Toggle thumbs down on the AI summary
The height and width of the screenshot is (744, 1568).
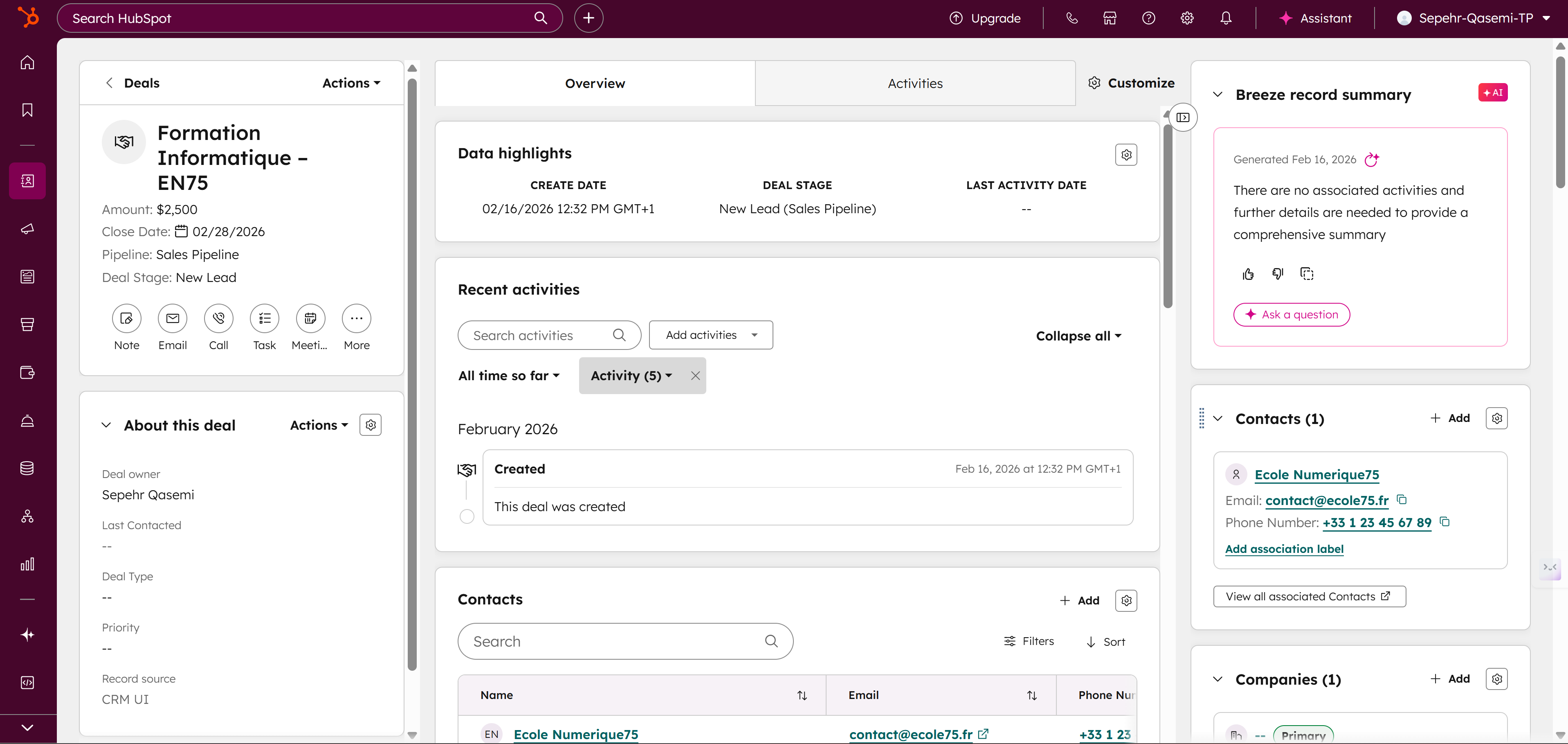click(1278, 274)
